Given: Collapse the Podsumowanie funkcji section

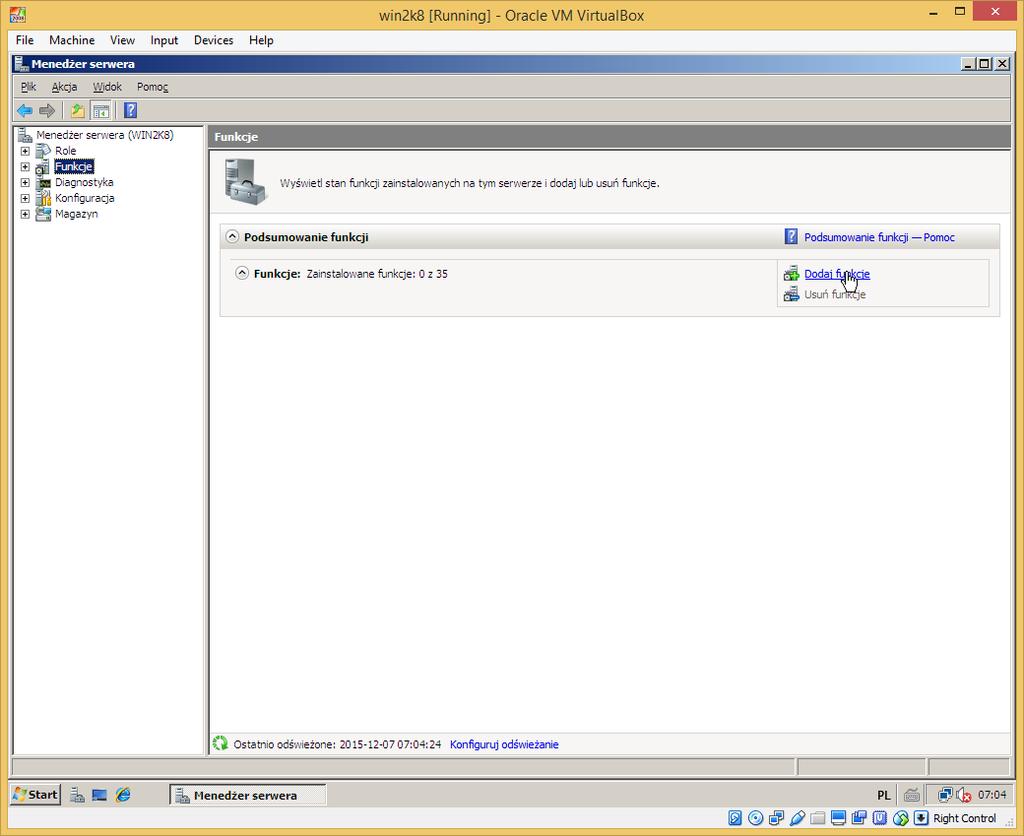Looking at the screenshot, I should 232,236.
